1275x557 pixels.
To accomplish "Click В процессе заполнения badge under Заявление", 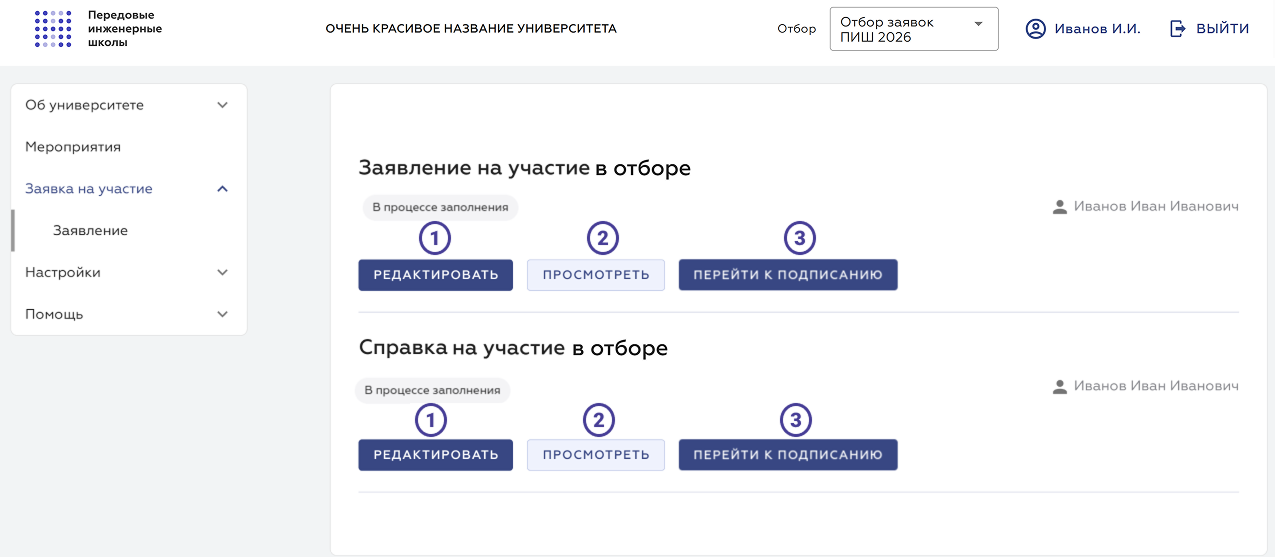I will coord(440,208).
